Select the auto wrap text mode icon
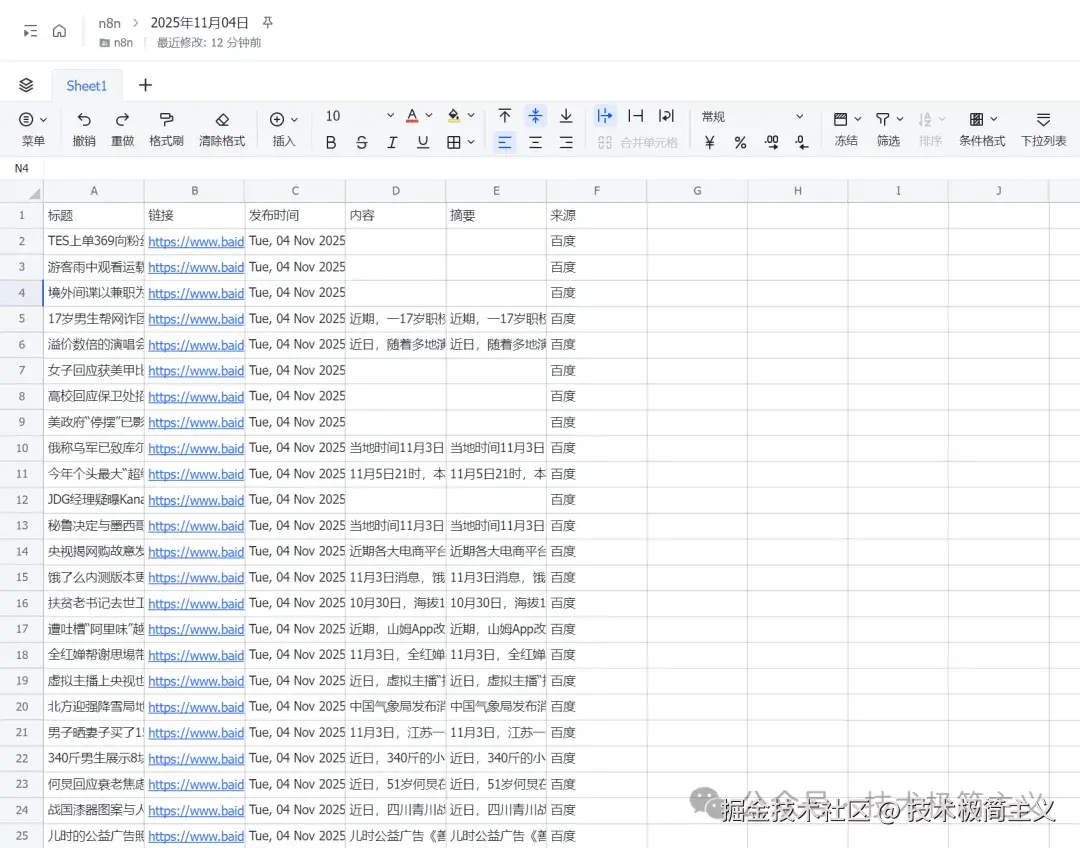 (x=666, y=116)
